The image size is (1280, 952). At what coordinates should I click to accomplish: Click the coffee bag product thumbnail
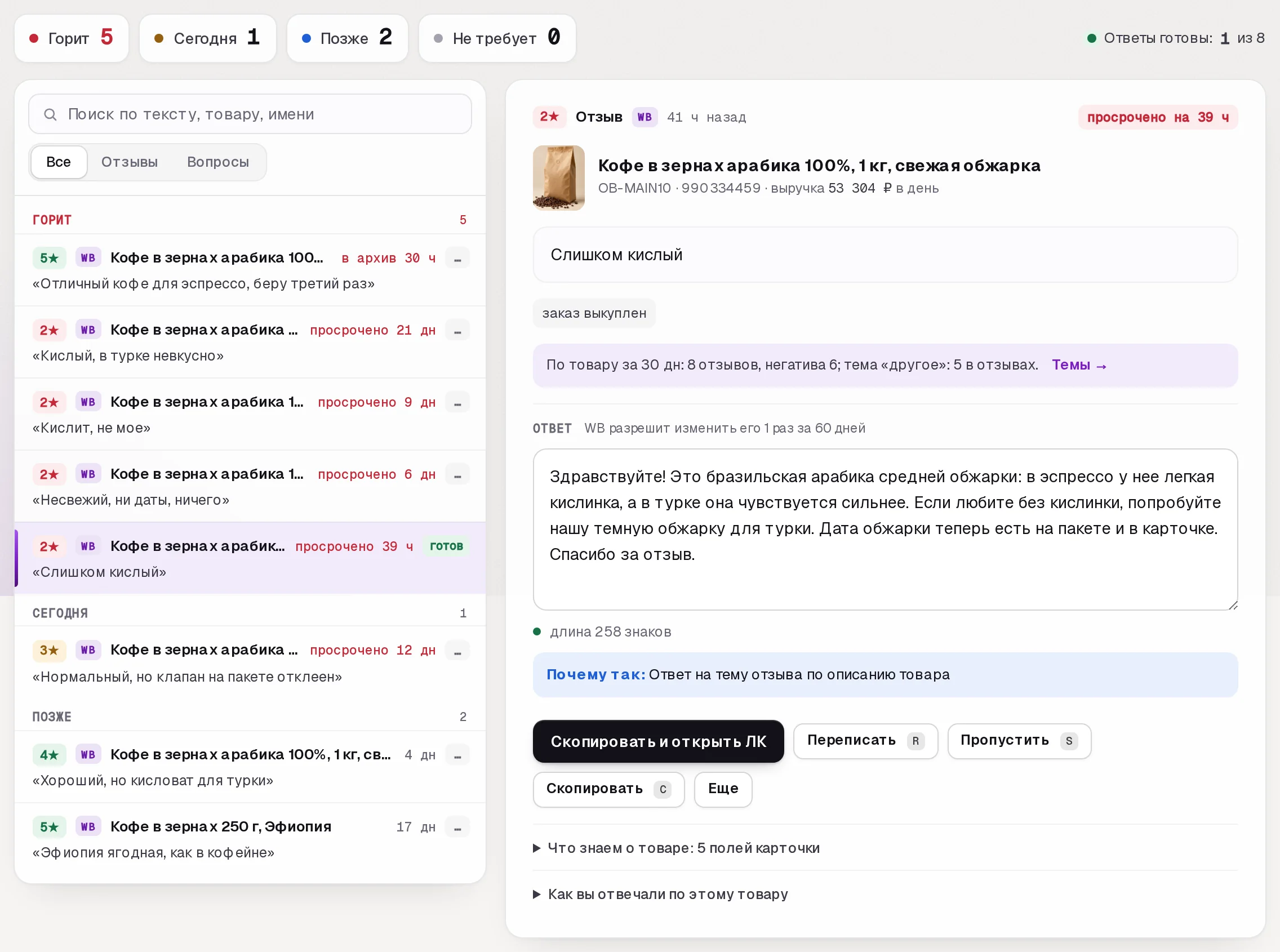pyautogui.click(x=558, y=177)
